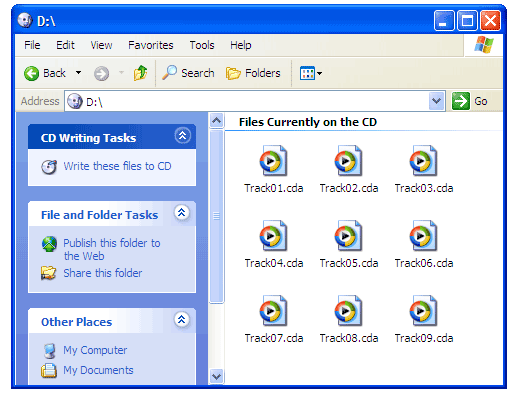The height and width of the screenshot is (399, 527).
Task: Click the shared folder icon
Action: 49,273
